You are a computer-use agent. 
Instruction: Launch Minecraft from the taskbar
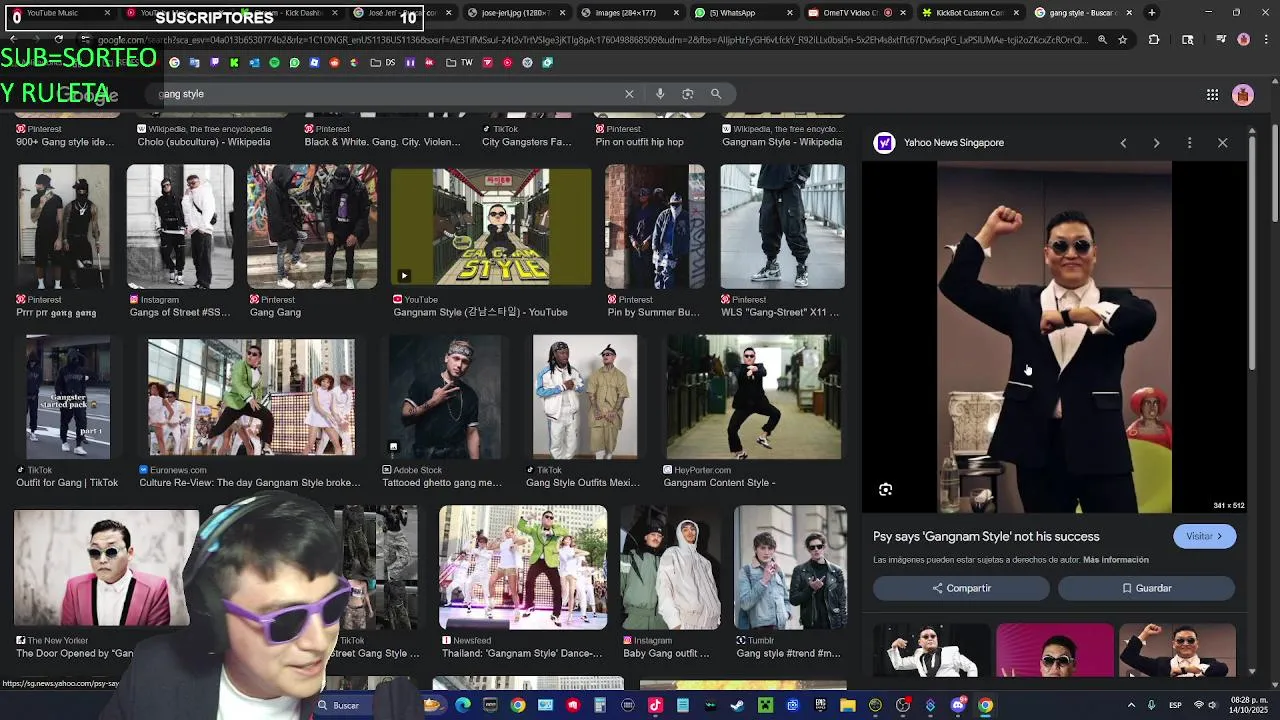coord(765,706)
